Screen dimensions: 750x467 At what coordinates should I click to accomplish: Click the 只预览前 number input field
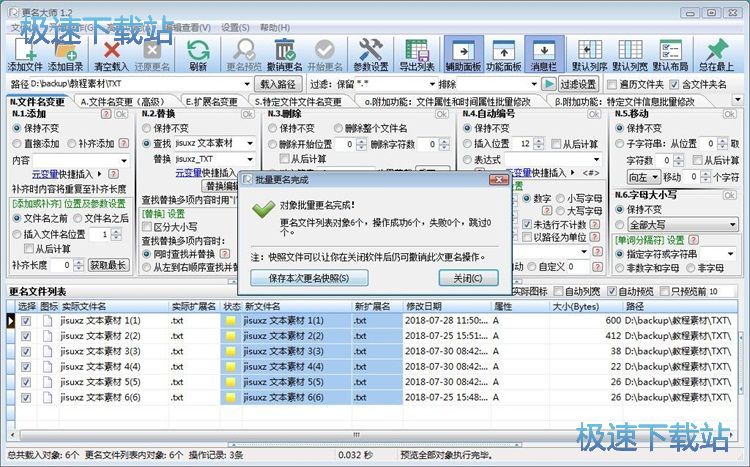pyautogui.click(x=722, y=291)
